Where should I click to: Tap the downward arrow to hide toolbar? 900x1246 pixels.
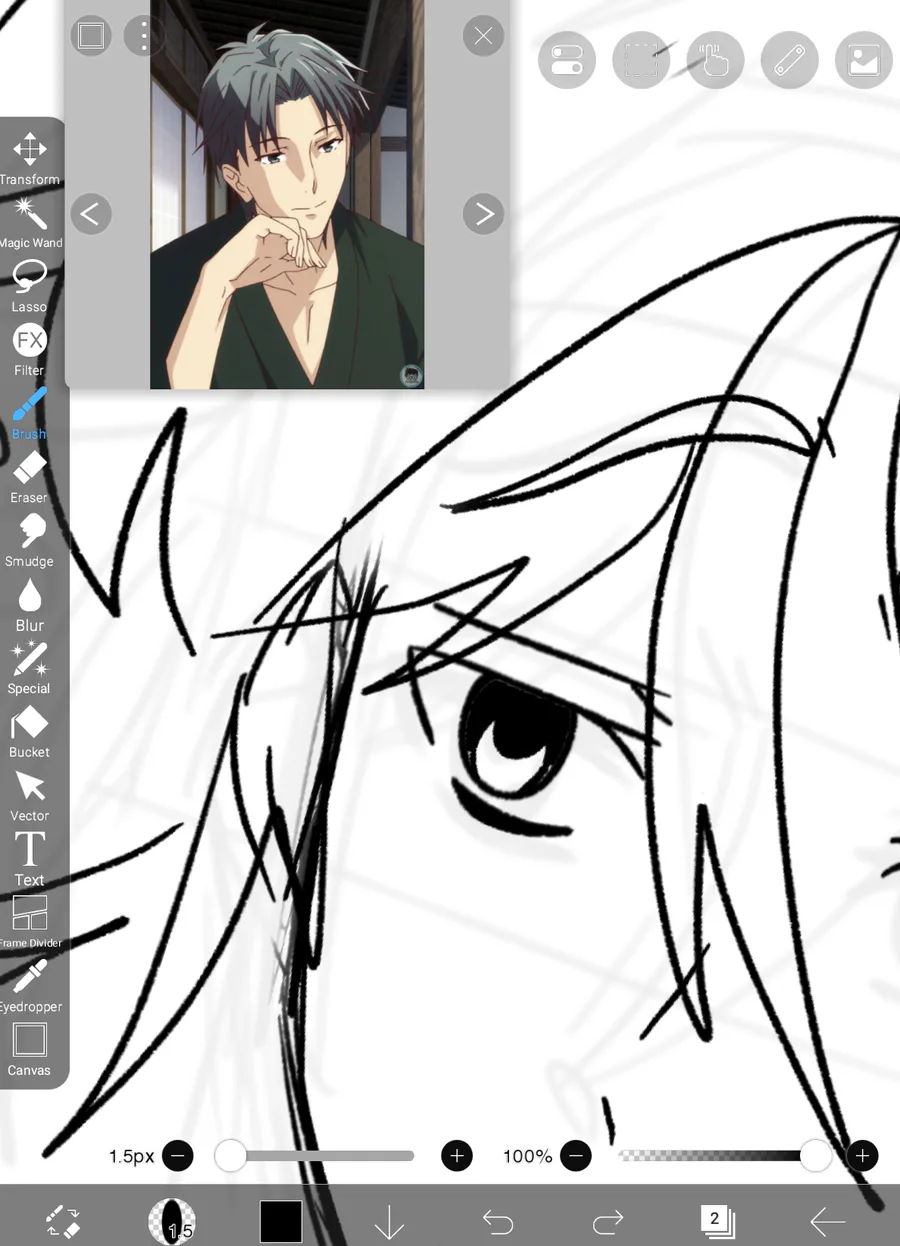tap(389, 1221)
